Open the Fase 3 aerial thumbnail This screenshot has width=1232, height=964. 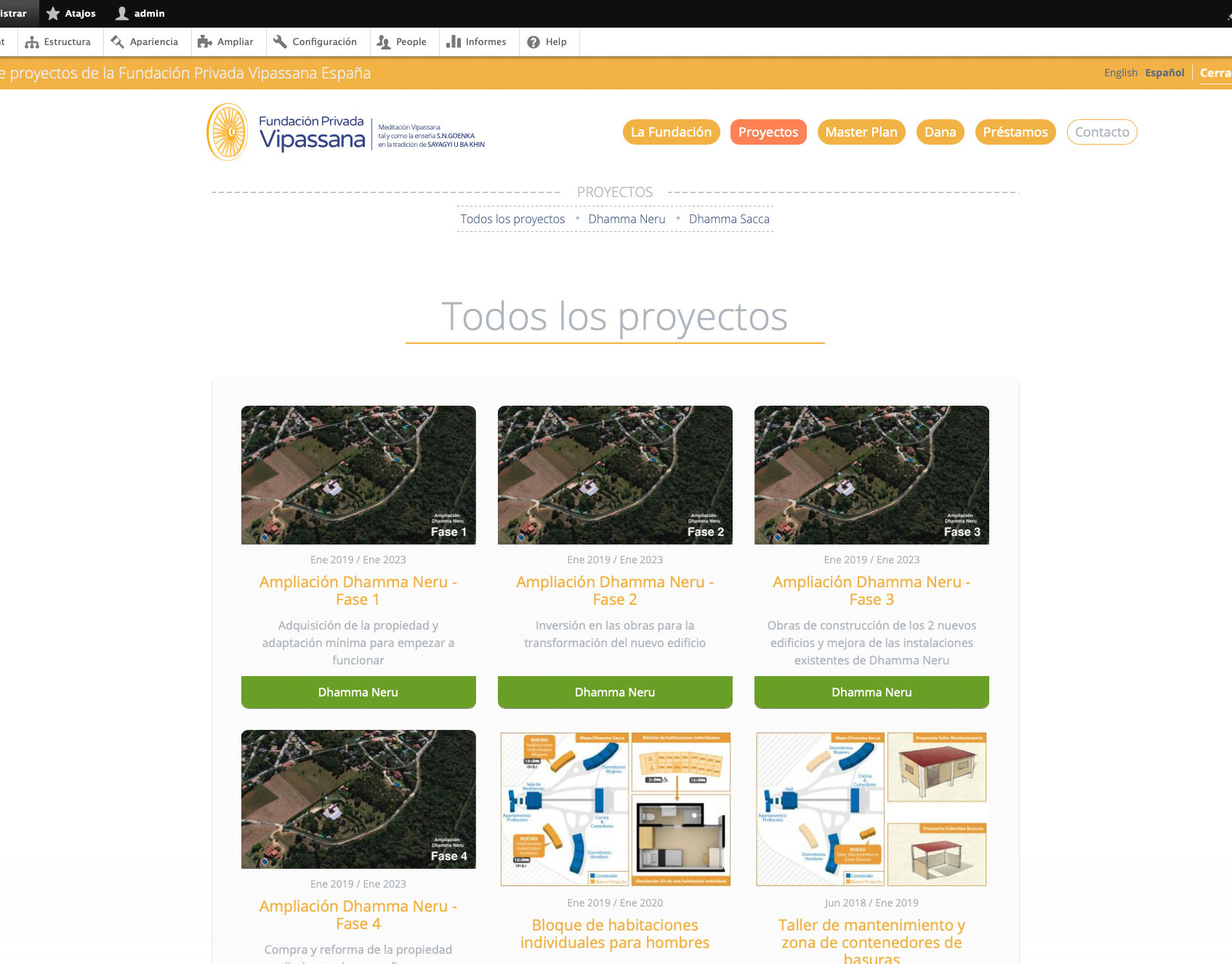871,475
